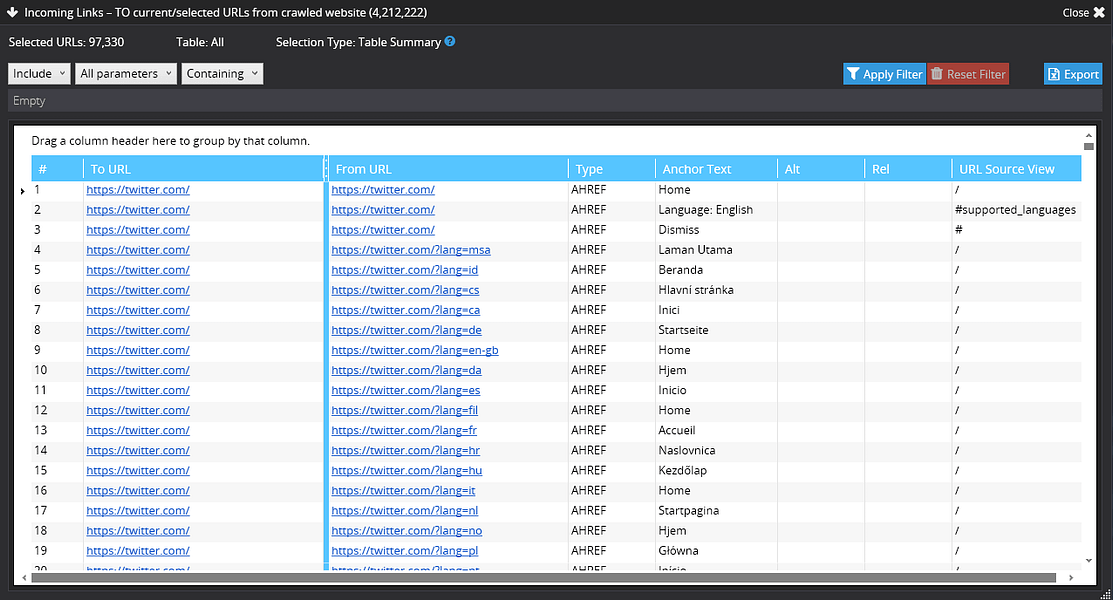Select the 'Startpagina' anchor text cell
This screenshot has height=600, width=1113.
[x=716, y=511]
